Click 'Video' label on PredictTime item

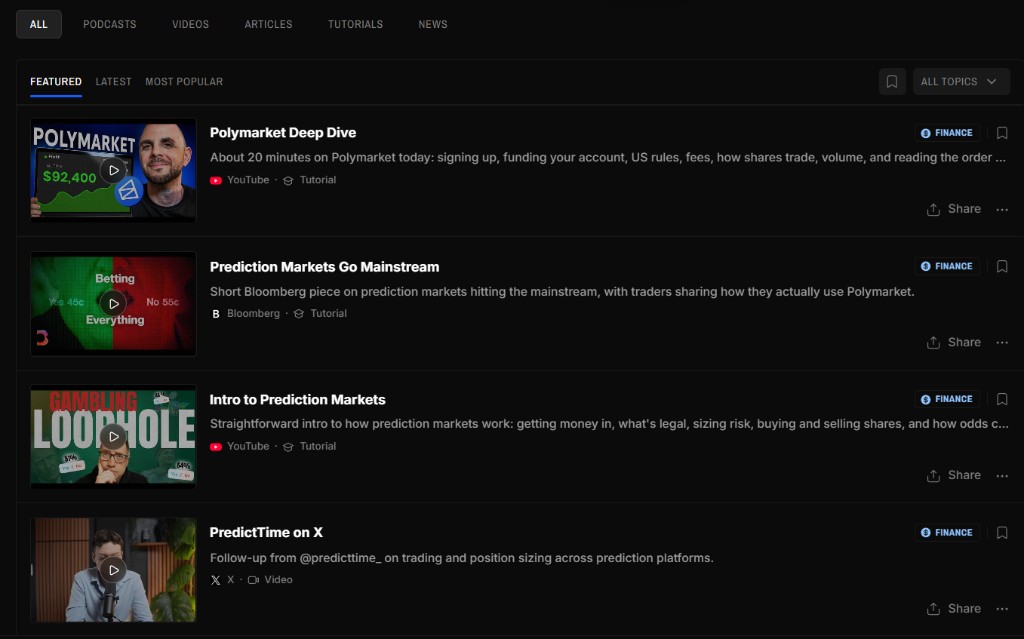[x=278, y=580]
